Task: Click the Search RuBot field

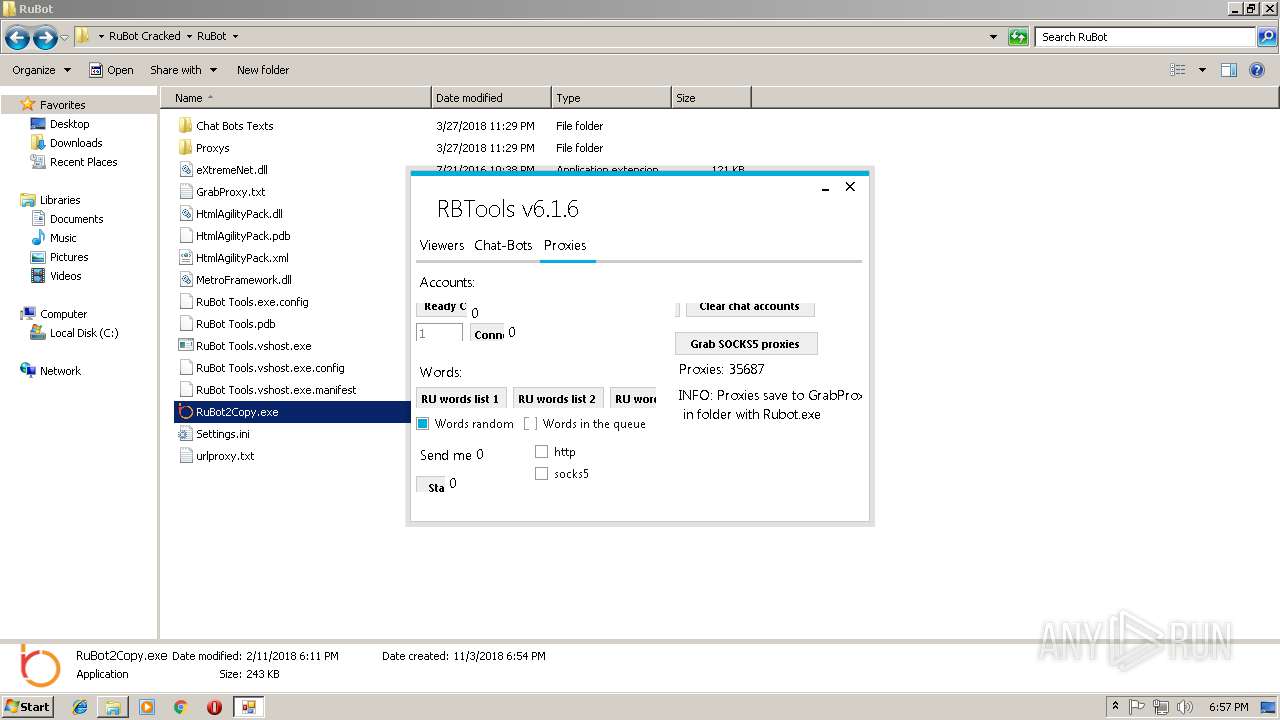Action: point(1146,37)
